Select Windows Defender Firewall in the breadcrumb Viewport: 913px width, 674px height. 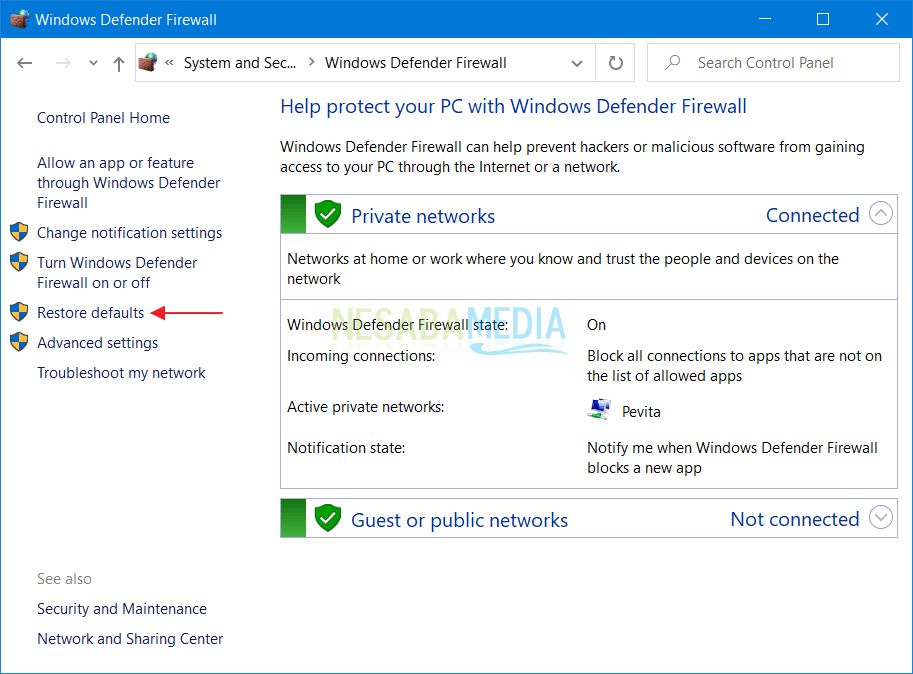pyautogui.click(x=415, y=62)
